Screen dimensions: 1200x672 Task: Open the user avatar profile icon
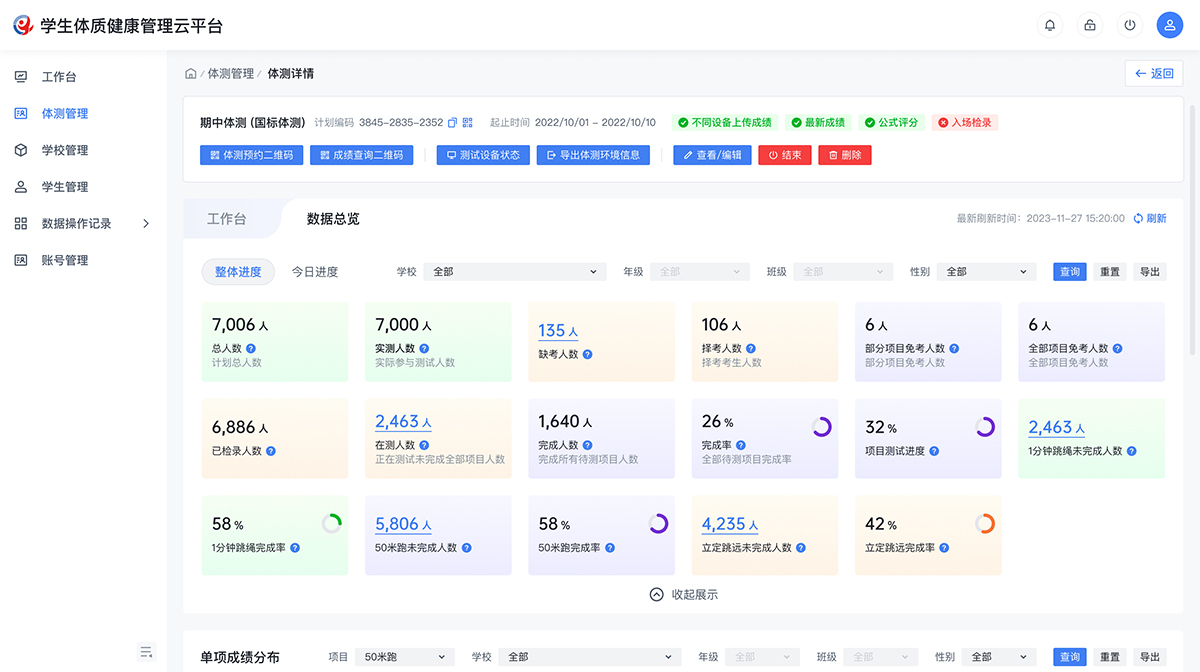coord(1170,26)
